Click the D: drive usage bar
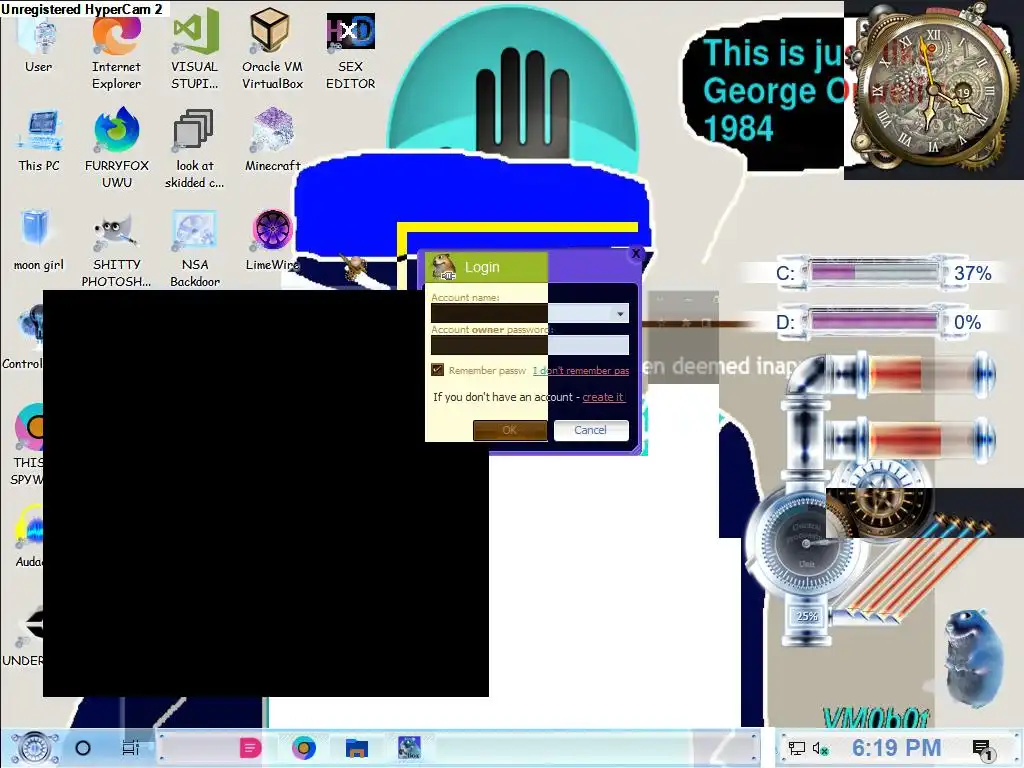Viewport: 1024px width, 768px height. 874,321
